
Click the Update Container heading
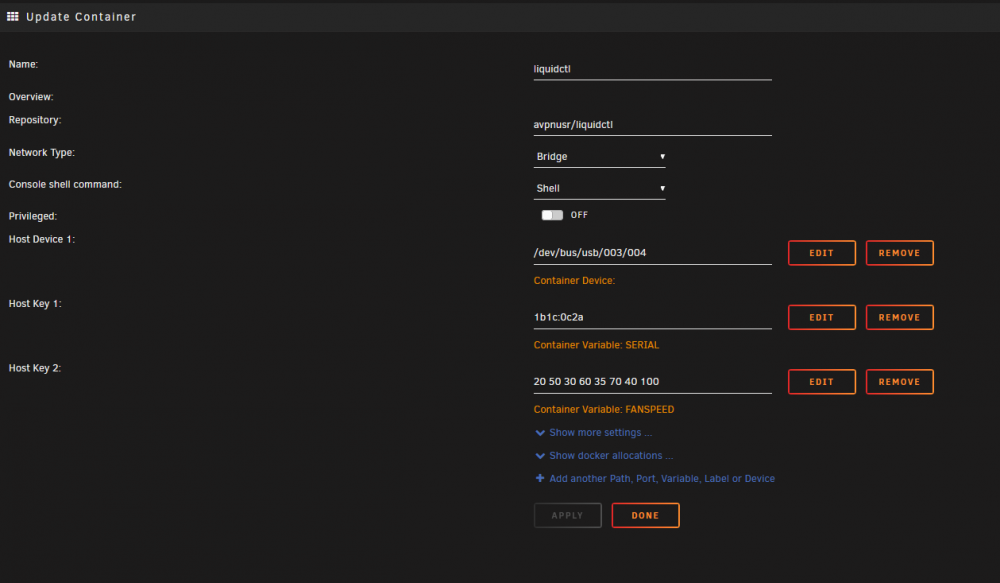[81, 17]
